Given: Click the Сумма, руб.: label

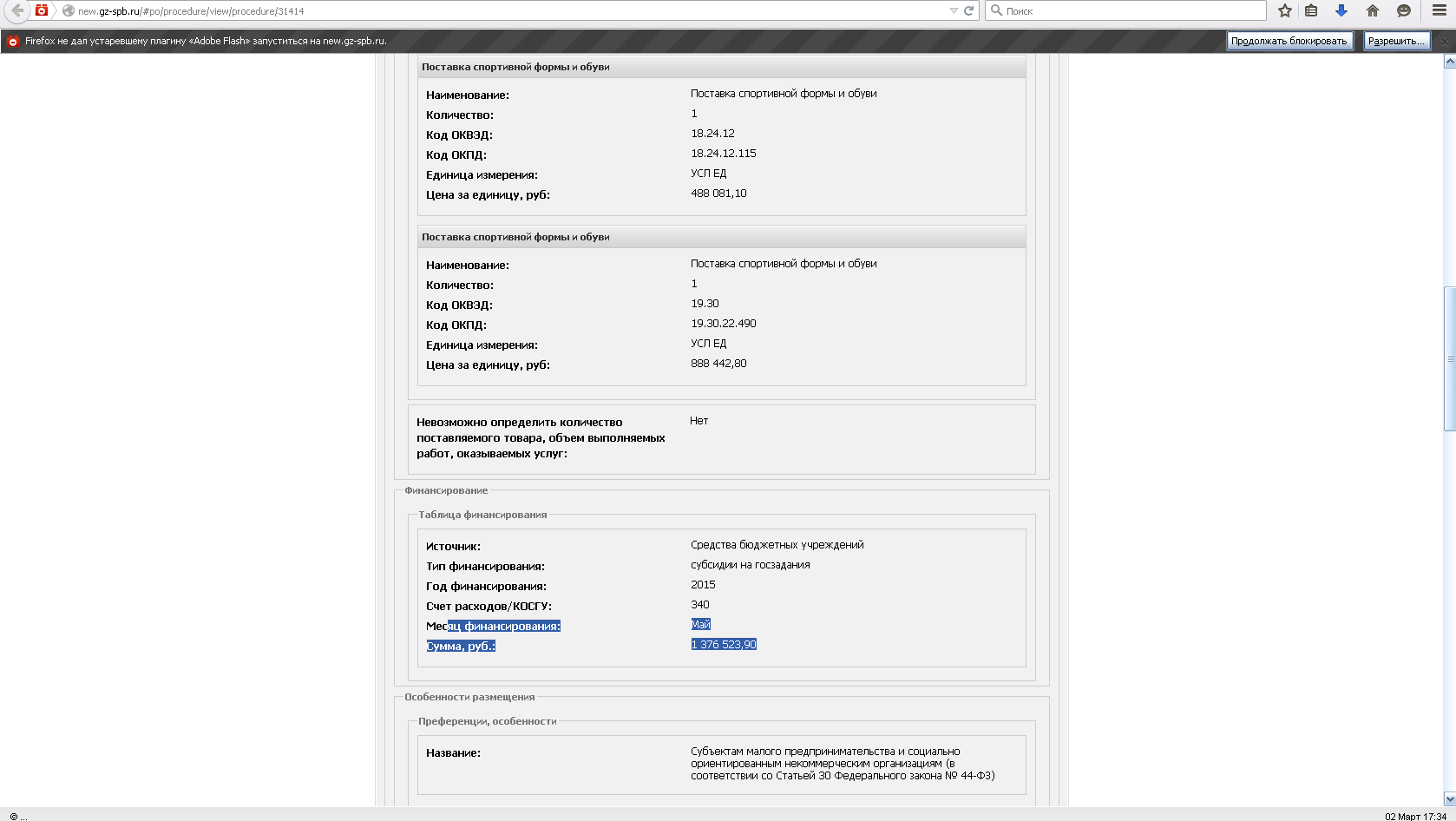Looking at the screenshot, I should click(x=461, y=646).
